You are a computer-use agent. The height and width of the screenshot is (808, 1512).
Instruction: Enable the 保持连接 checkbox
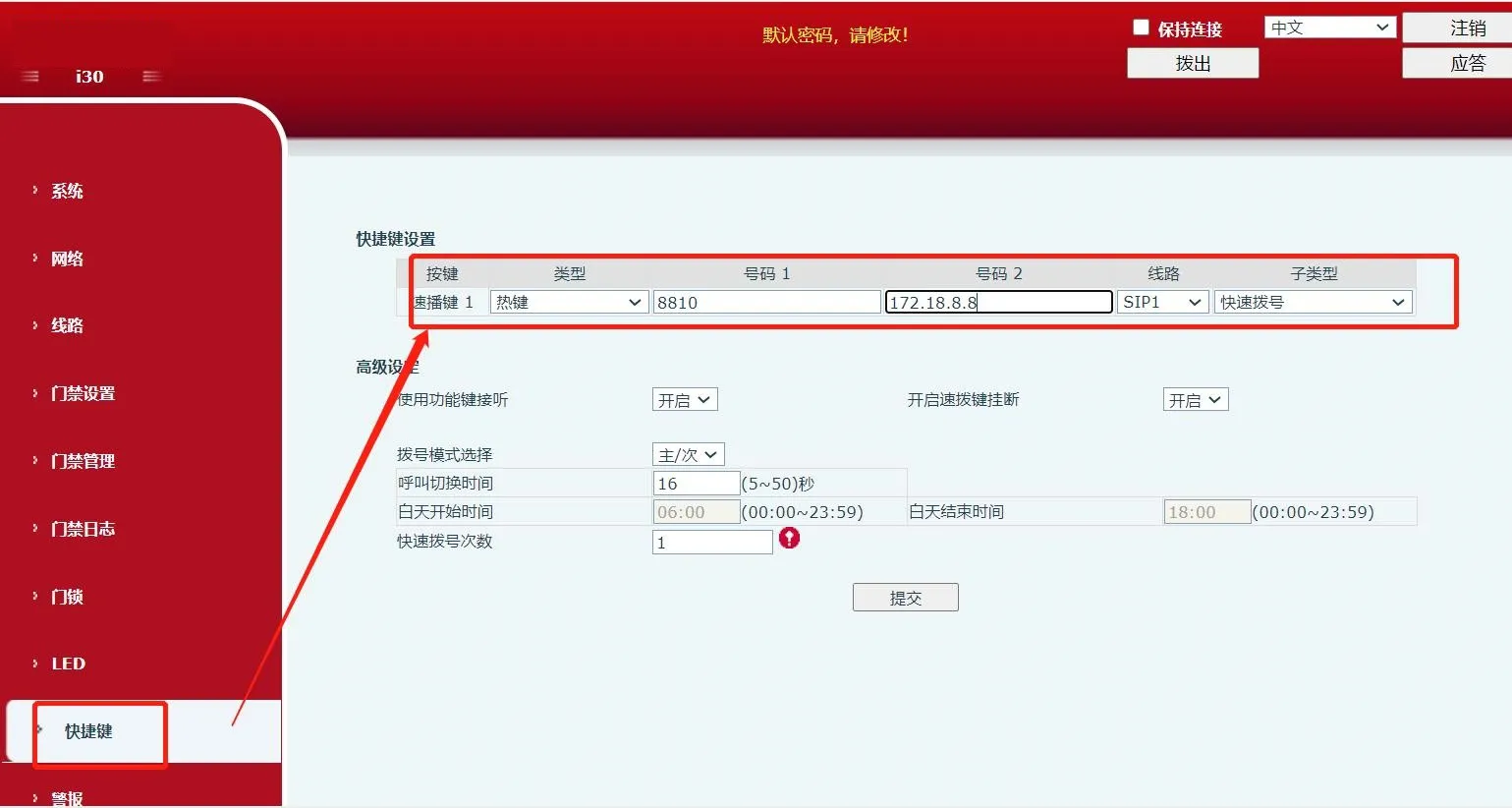coord(1141,28)
